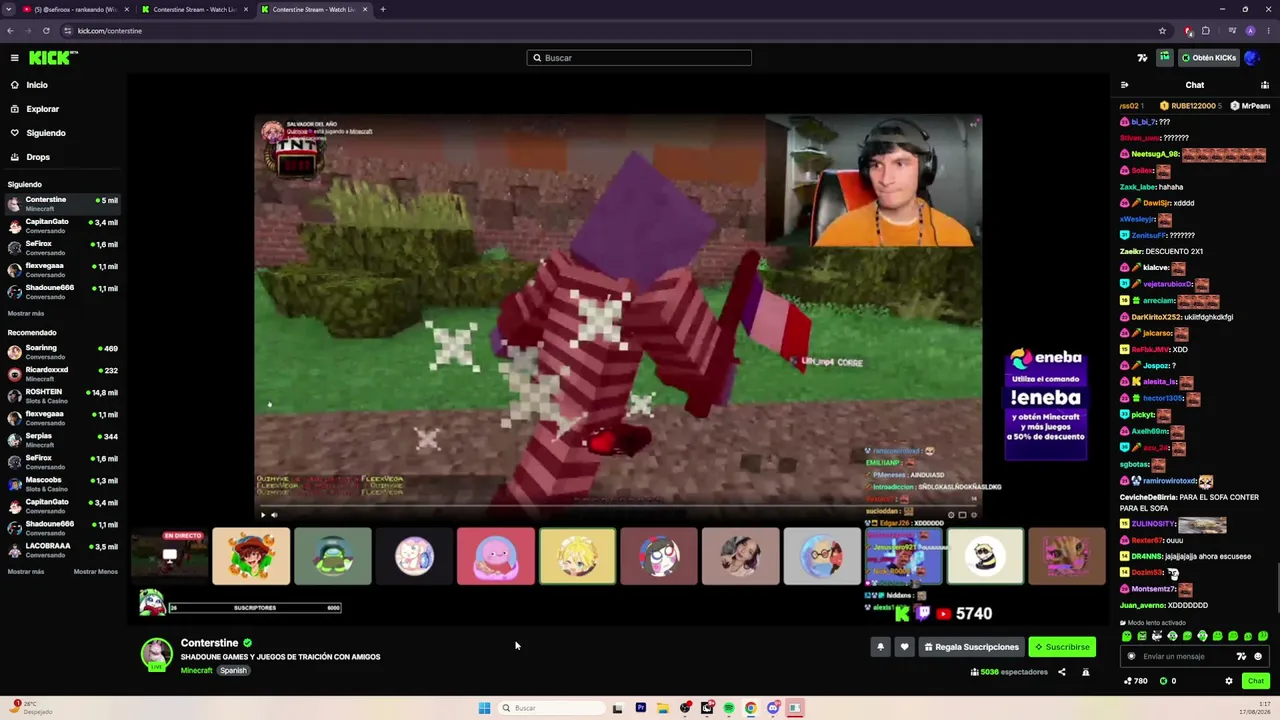Open the Spotify icon in the taskbar

729,708
